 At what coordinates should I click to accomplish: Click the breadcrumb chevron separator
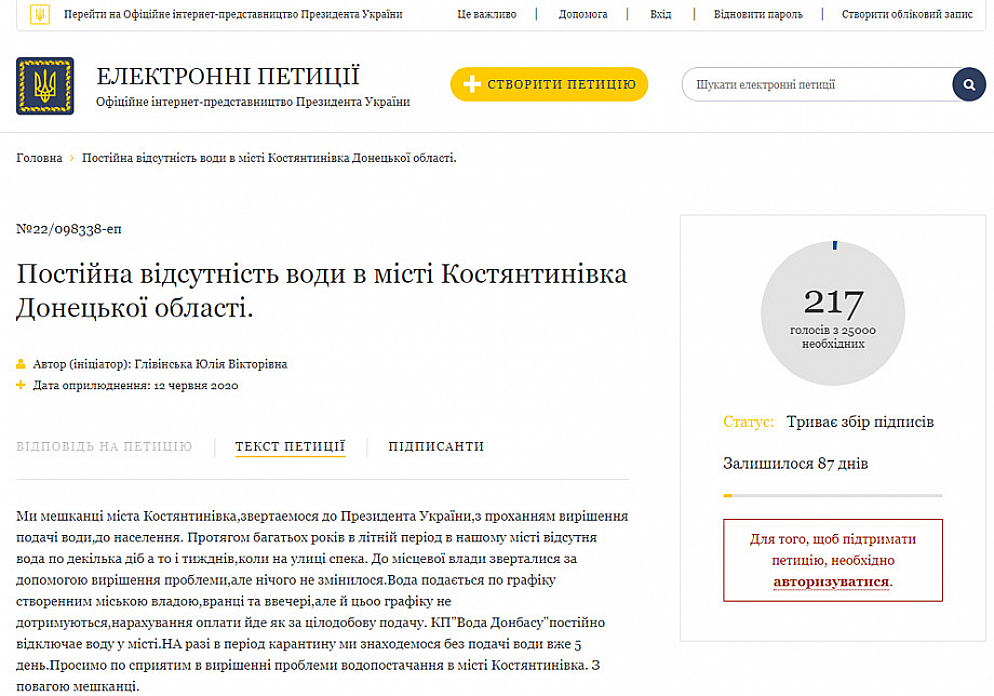[72, 159]
